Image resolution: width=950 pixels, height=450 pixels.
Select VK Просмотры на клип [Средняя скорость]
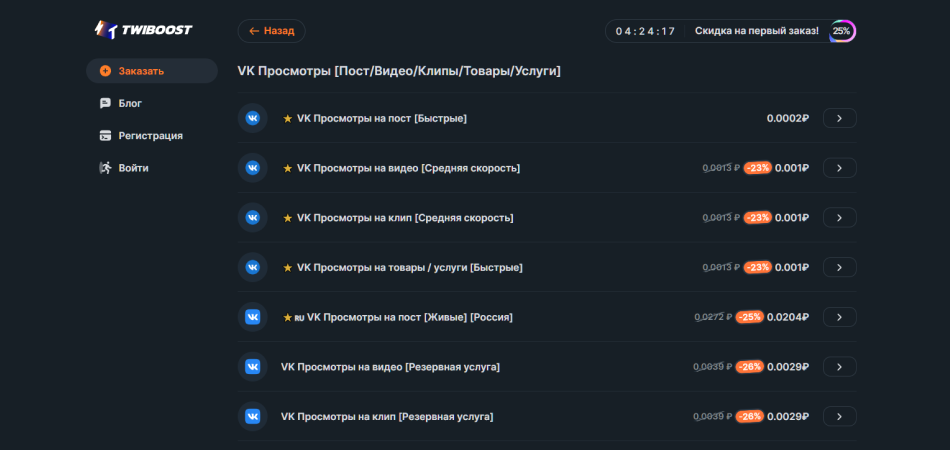405,217
